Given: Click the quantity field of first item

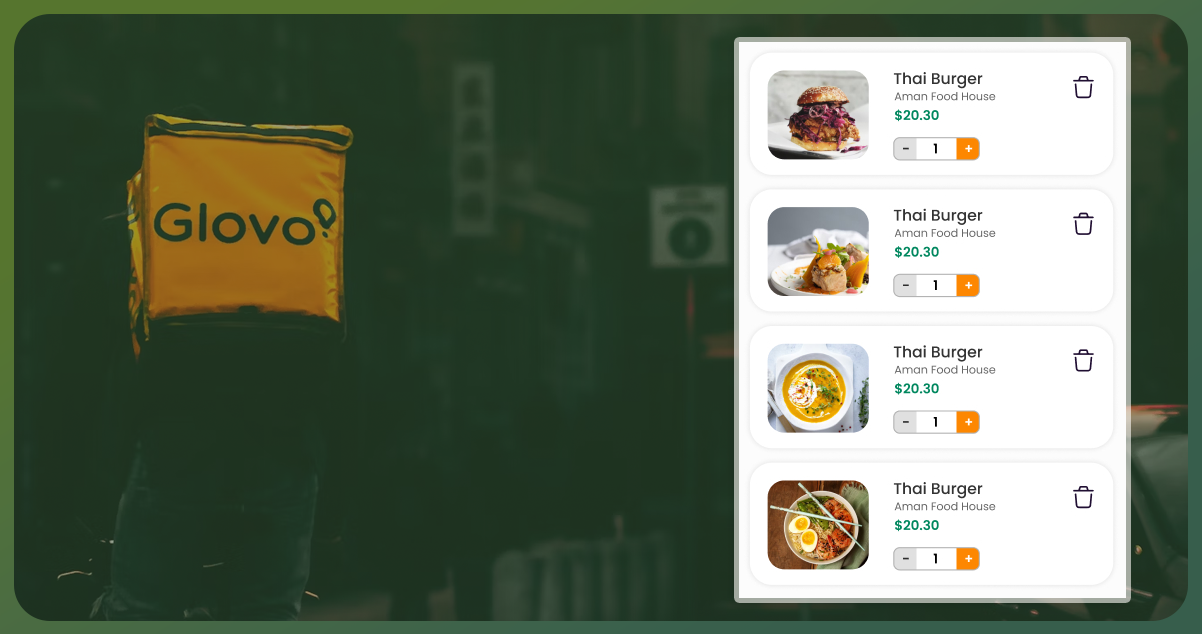Looking at the screenshot, I should tap(936, 149).
